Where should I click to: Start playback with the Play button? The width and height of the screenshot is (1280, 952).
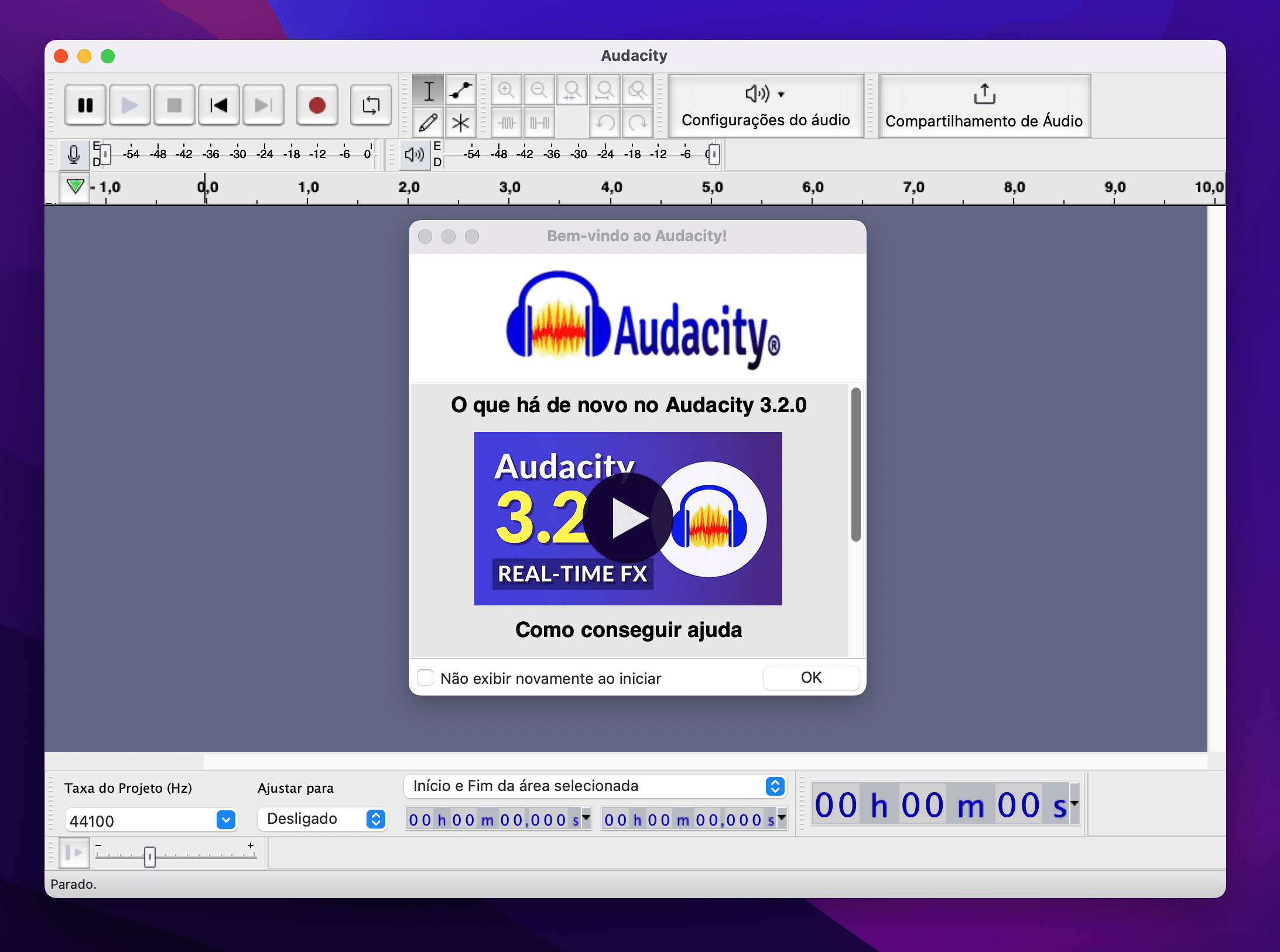click(x=130, y=105)
